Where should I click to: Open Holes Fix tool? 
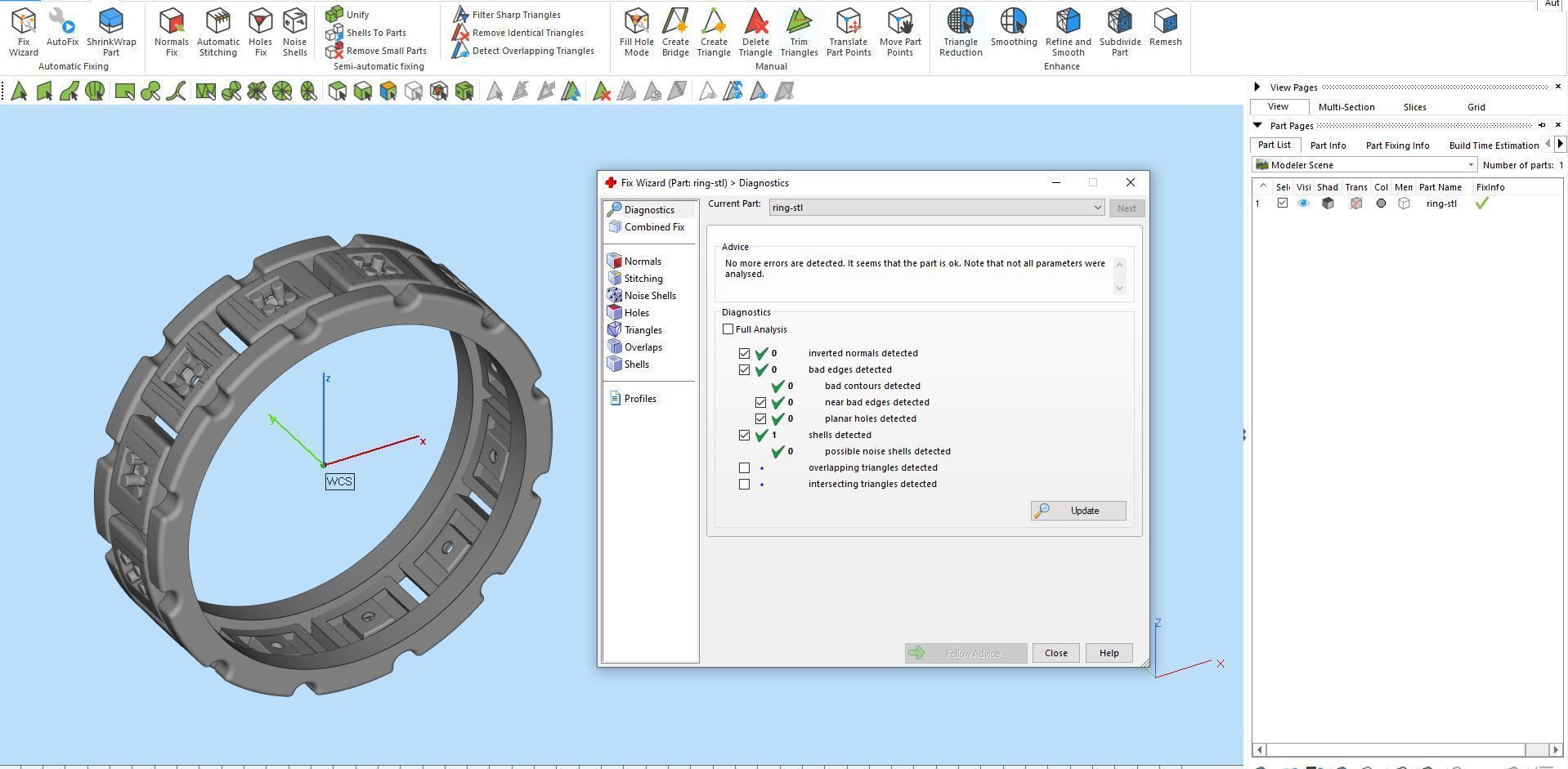(x=260, y=32)
